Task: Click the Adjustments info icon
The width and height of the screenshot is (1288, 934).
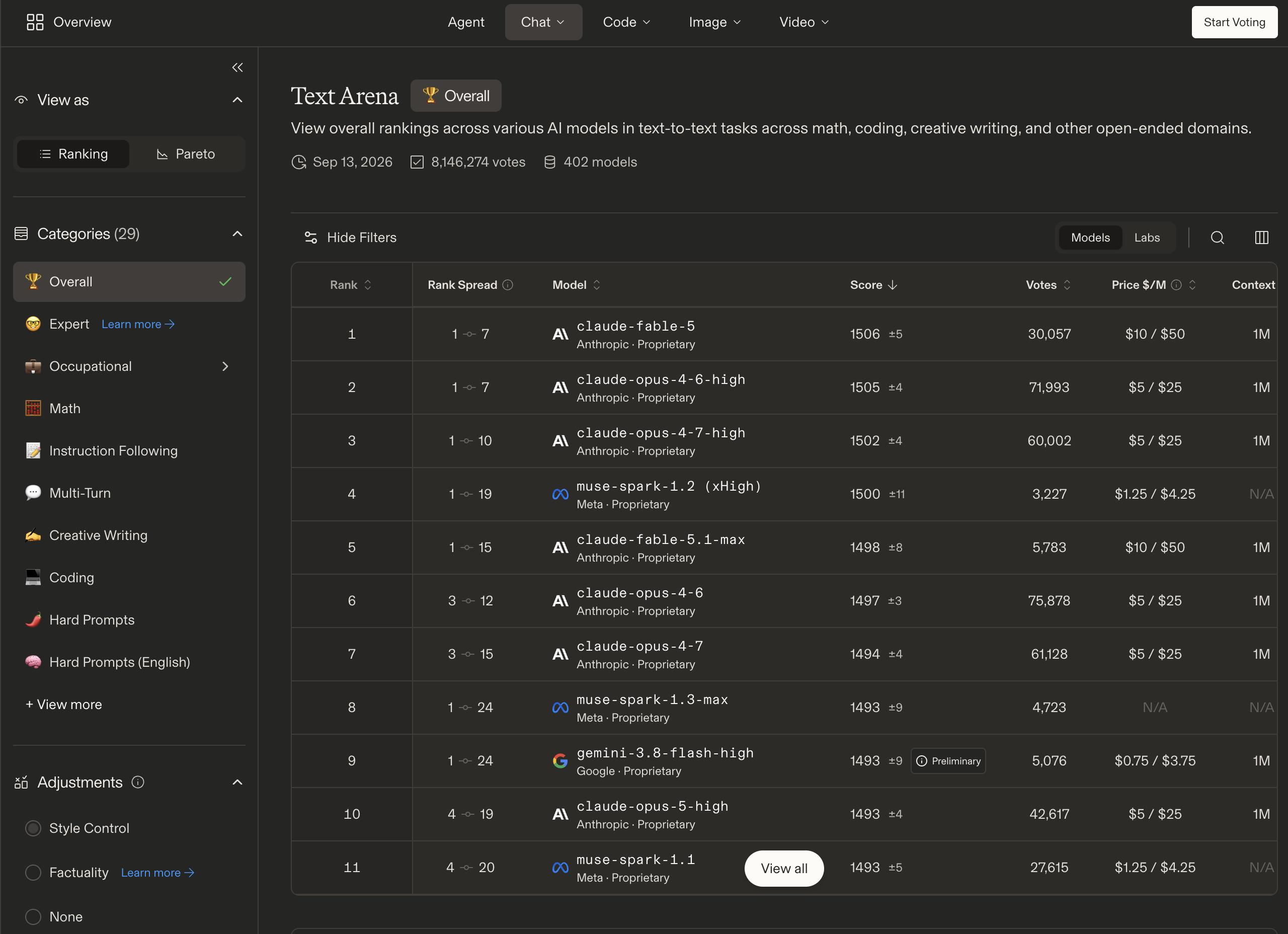Action: click(x=138, y=783)
